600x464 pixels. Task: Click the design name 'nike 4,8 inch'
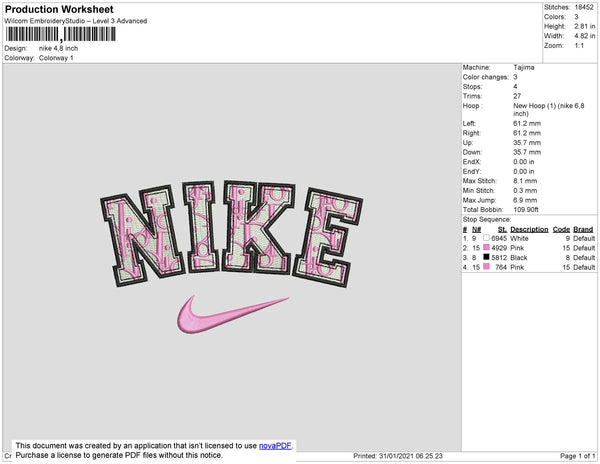pos(59,48)
